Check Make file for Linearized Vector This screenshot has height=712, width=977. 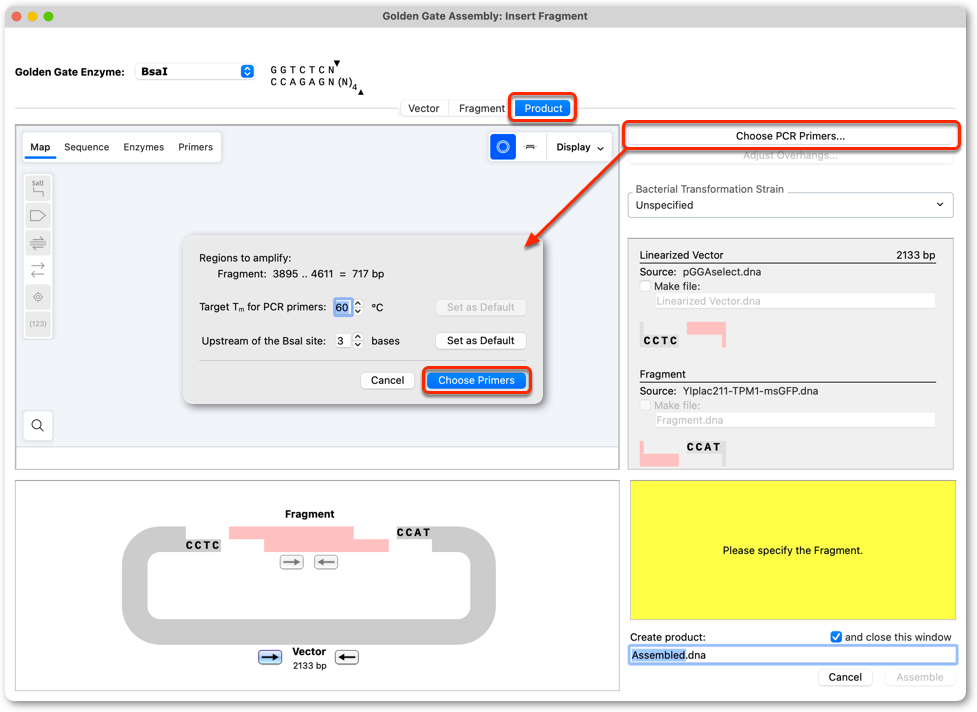646,287
